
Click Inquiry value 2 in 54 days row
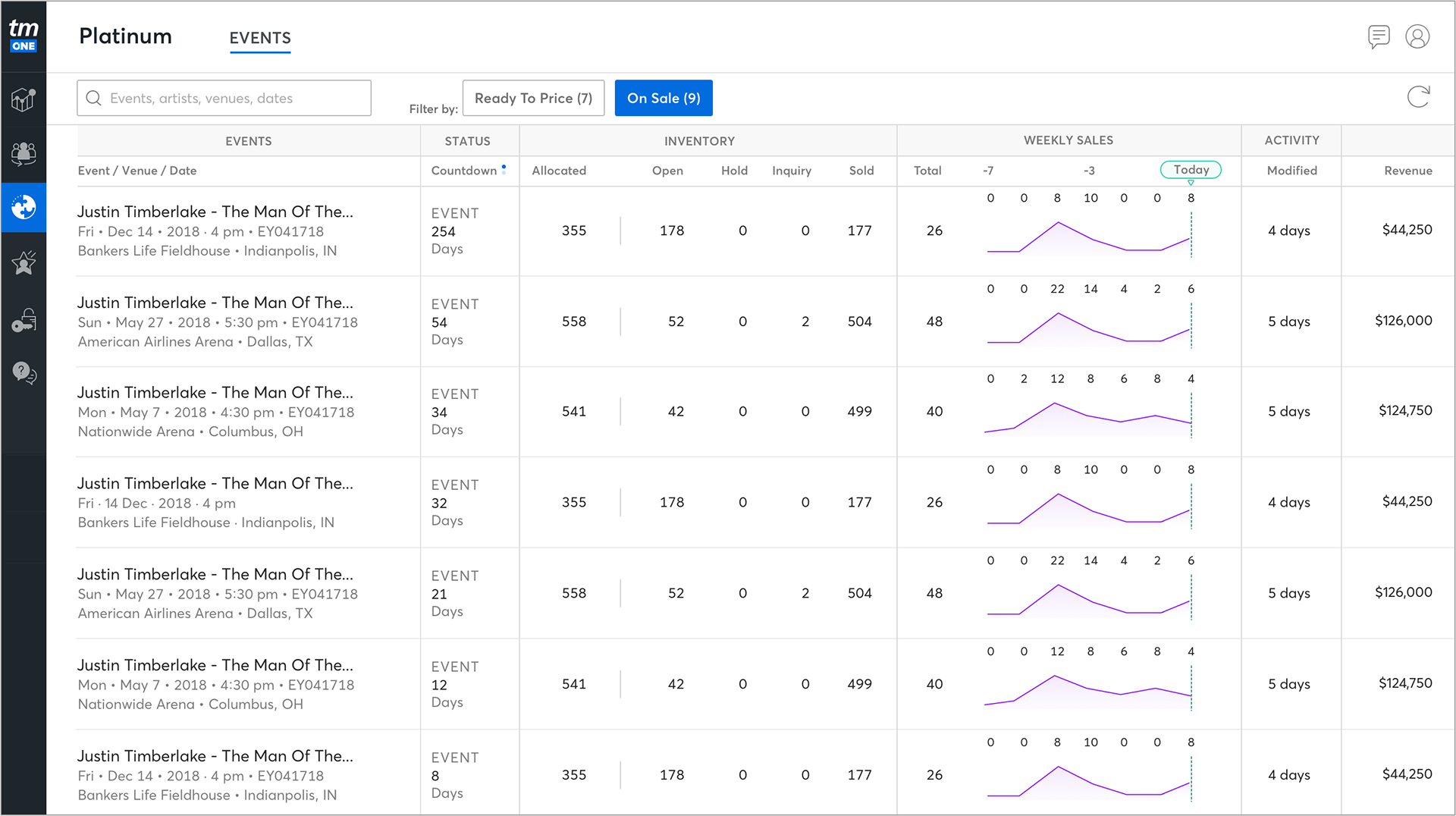(x=805, y=322)
